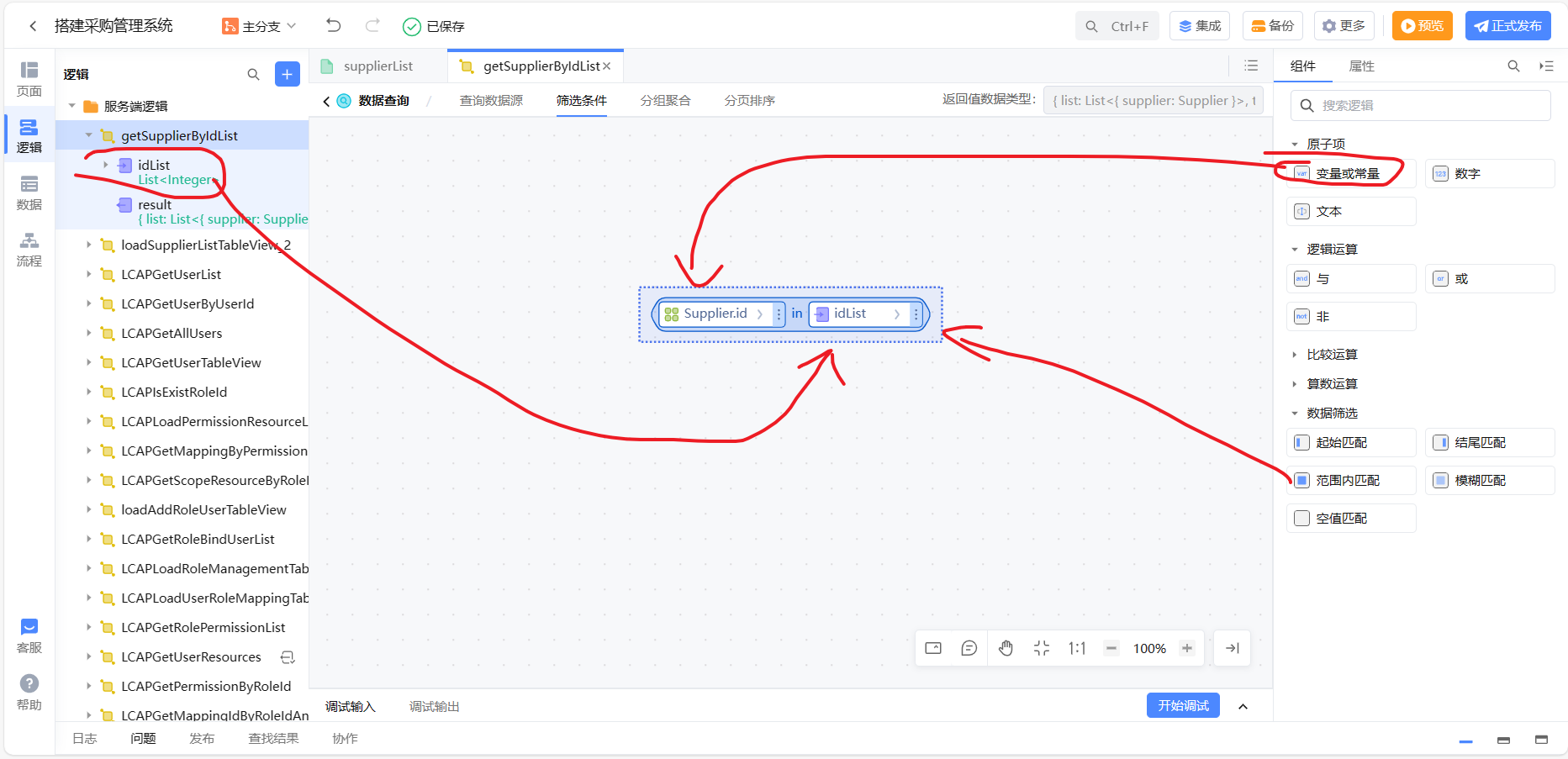The width and height of the screenshot is (1568, 759).
Task: Click the icon beside LCAPGetUserResources
Action: click(x=288, y=657)
